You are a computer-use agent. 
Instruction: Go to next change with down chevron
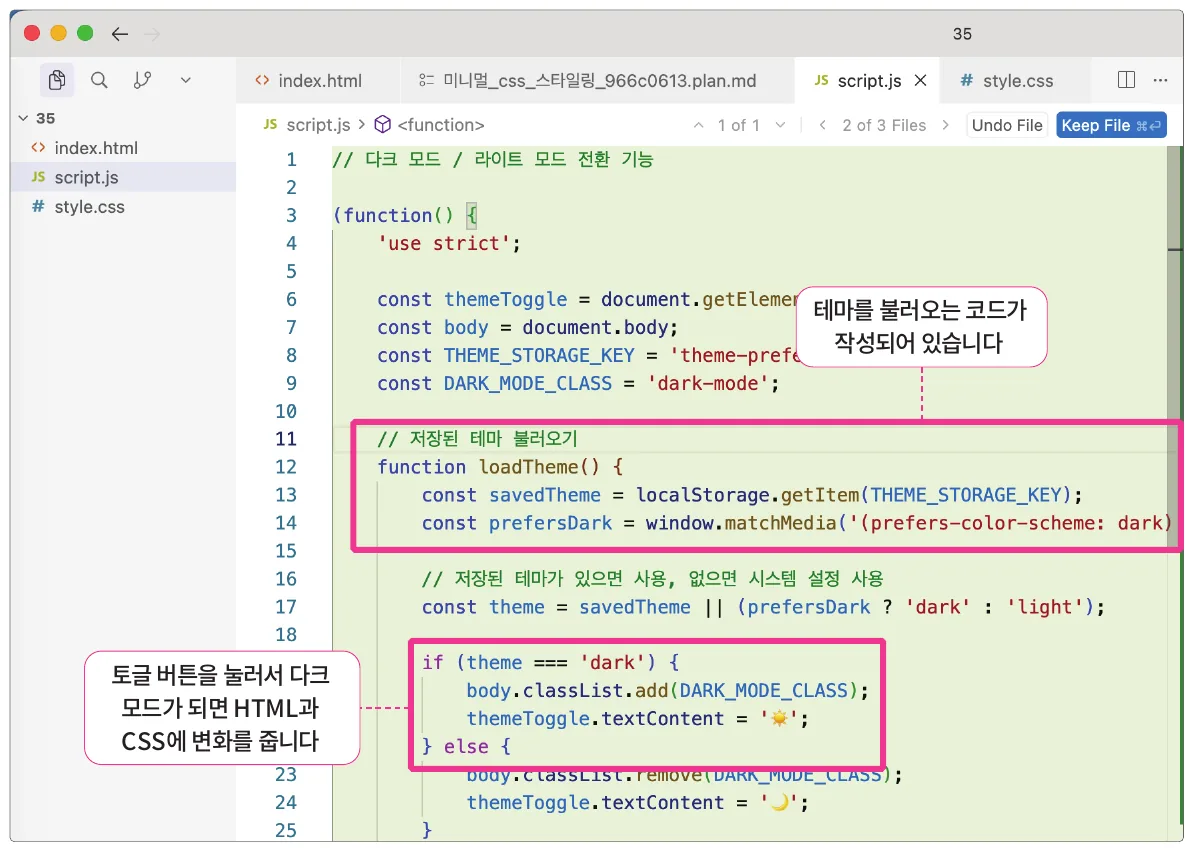(780, 125)
